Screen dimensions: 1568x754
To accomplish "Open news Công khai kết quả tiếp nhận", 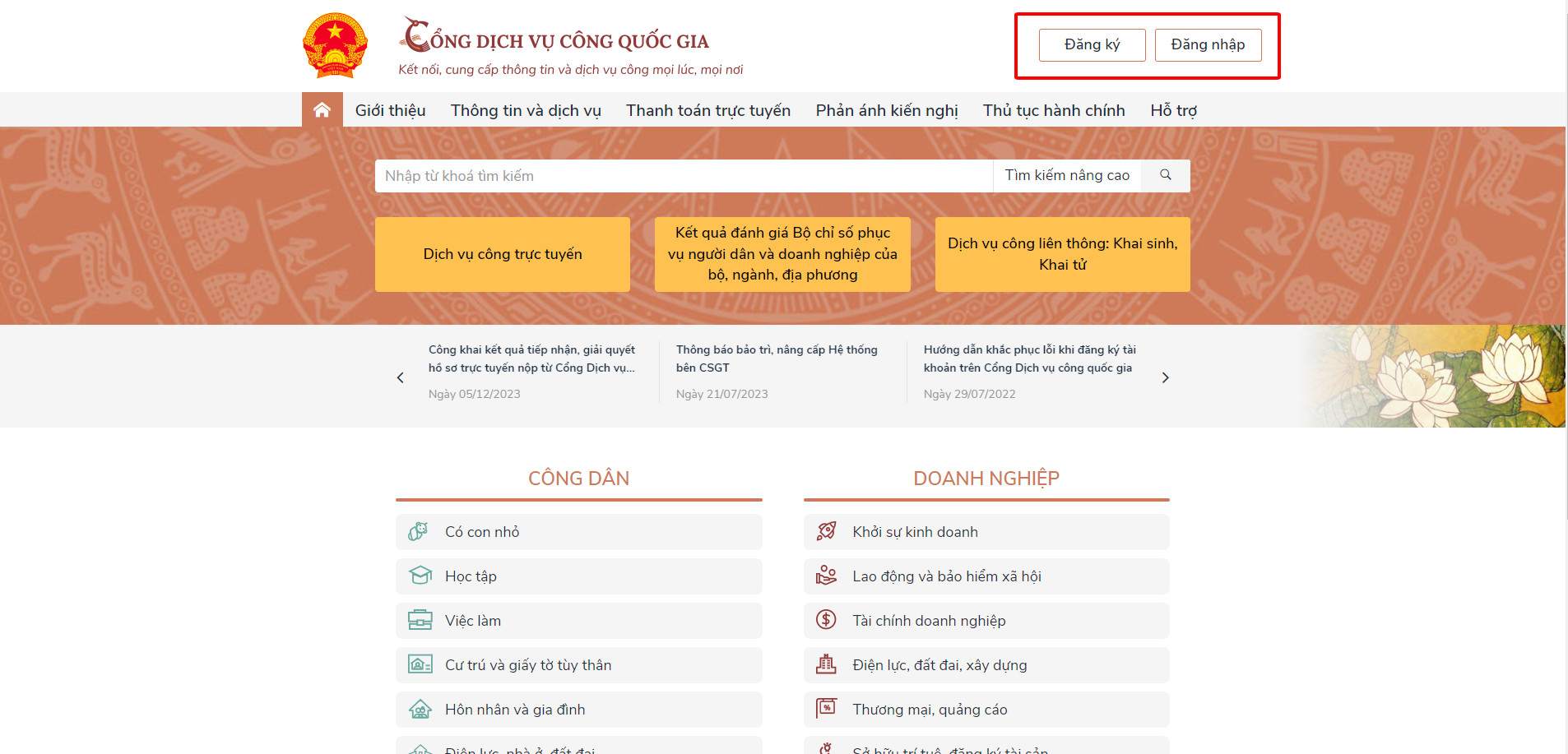I will 531,358.
